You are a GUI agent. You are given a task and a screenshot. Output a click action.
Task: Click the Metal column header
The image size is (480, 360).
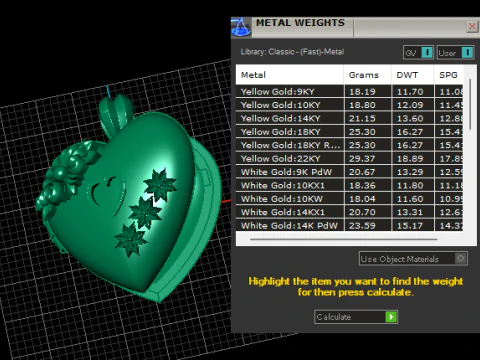point(290,75)
